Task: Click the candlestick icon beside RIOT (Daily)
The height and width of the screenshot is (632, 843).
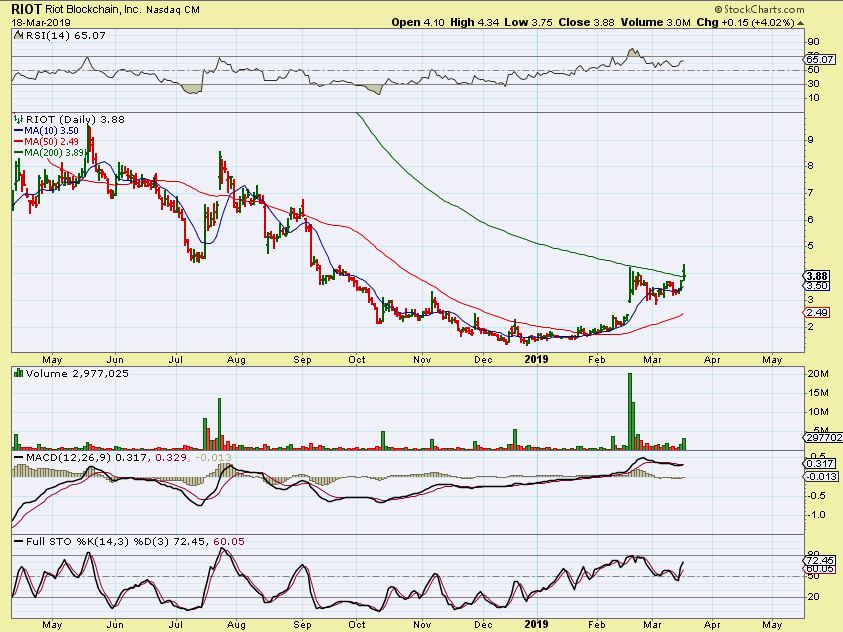Action: (19, 119)
